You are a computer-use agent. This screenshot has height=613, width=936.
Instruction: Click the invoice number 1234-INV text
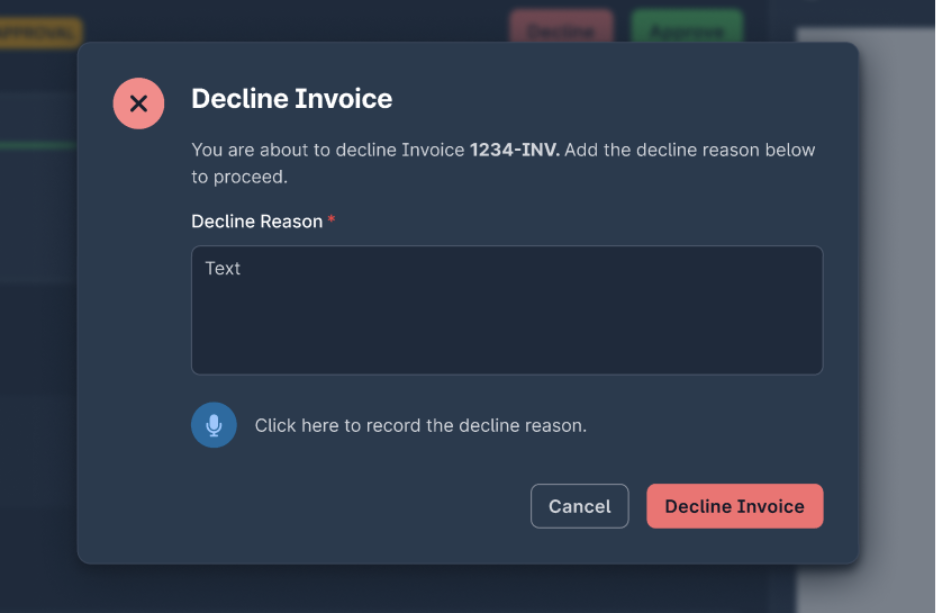point(514,150)
